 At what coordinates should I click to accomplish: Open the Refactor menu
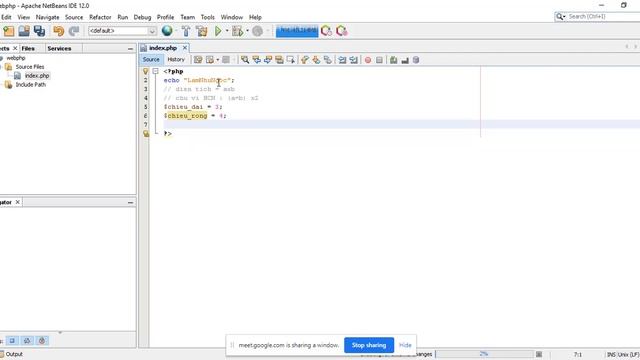pos(100,17)
